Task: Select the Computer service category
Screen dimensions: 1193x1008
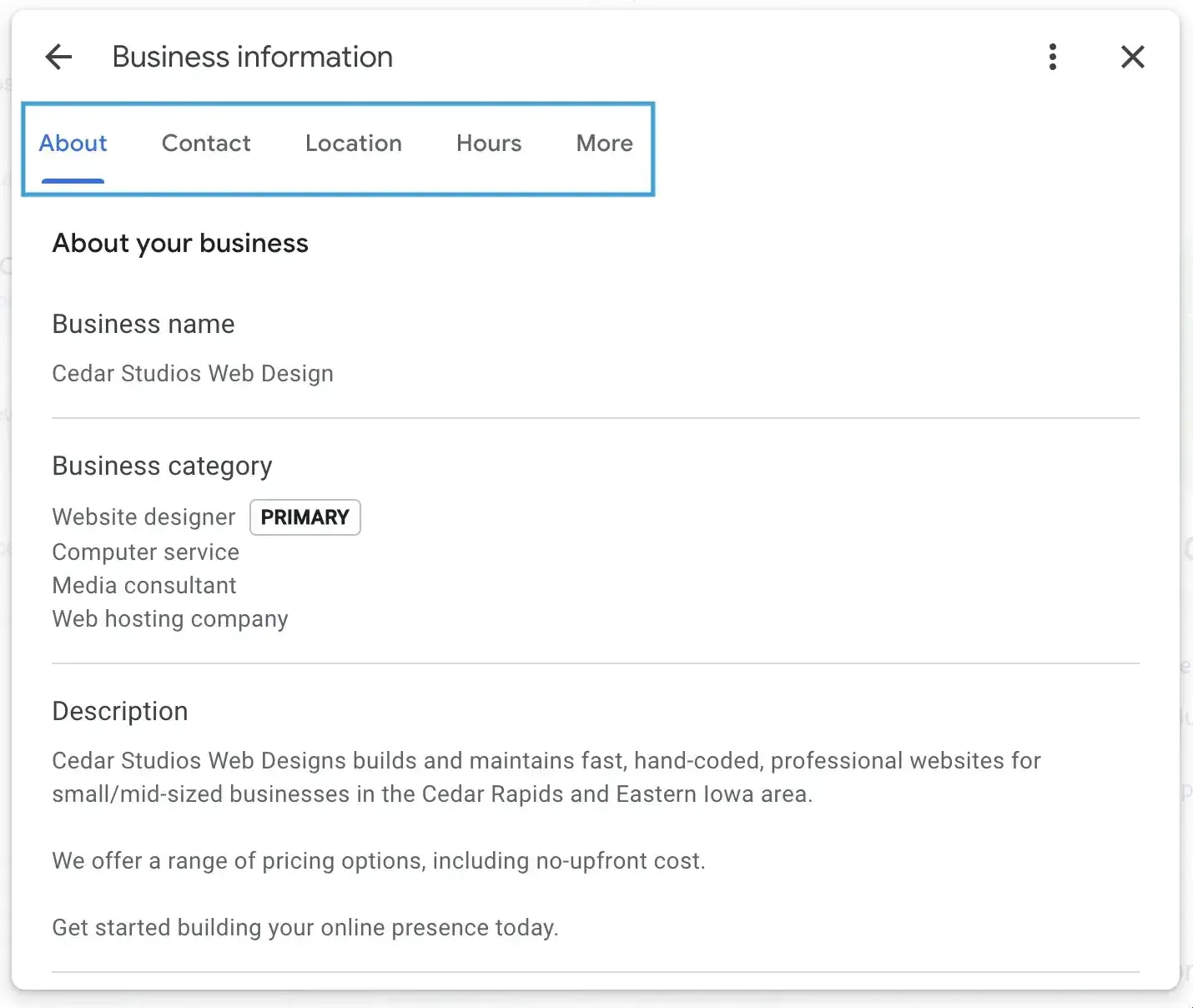Action: click(145, 552)
